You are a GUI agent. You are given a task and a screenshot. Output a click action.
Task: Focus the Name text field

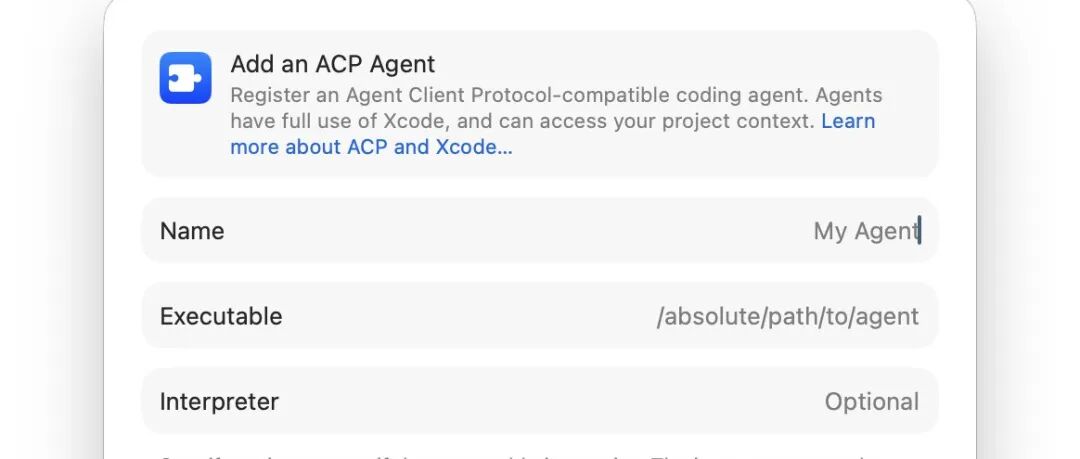coord(540,230)
